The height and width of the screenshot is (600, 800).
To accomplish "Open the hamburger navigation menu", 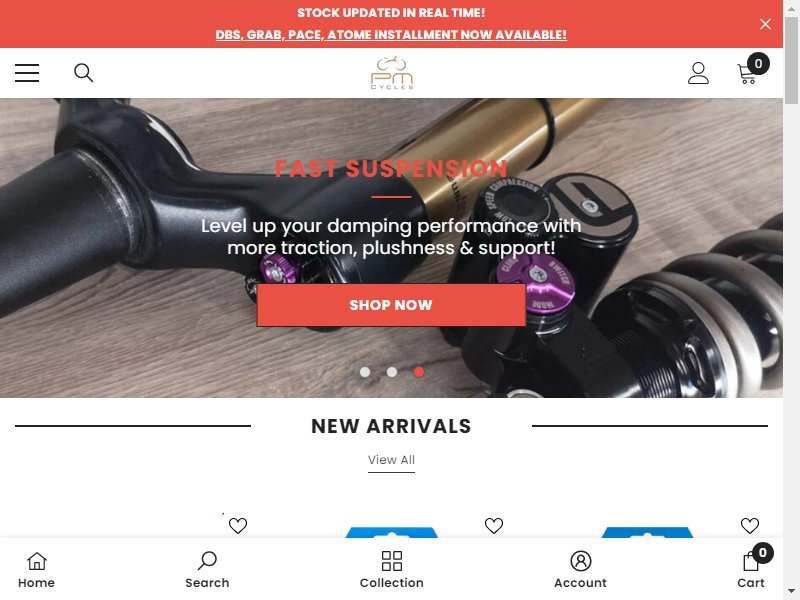I will 27,73.
